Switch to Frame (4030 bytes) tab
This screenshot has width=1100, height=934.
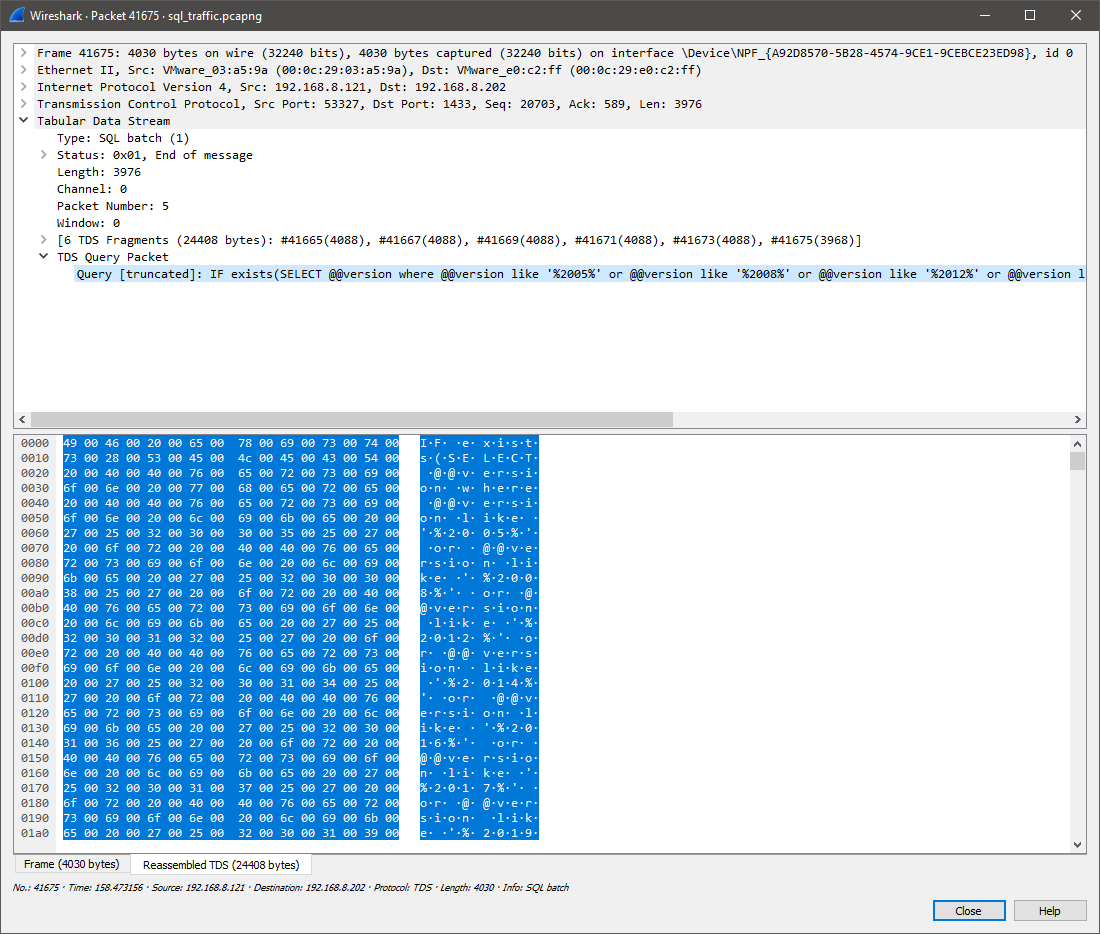coord(71,864)
